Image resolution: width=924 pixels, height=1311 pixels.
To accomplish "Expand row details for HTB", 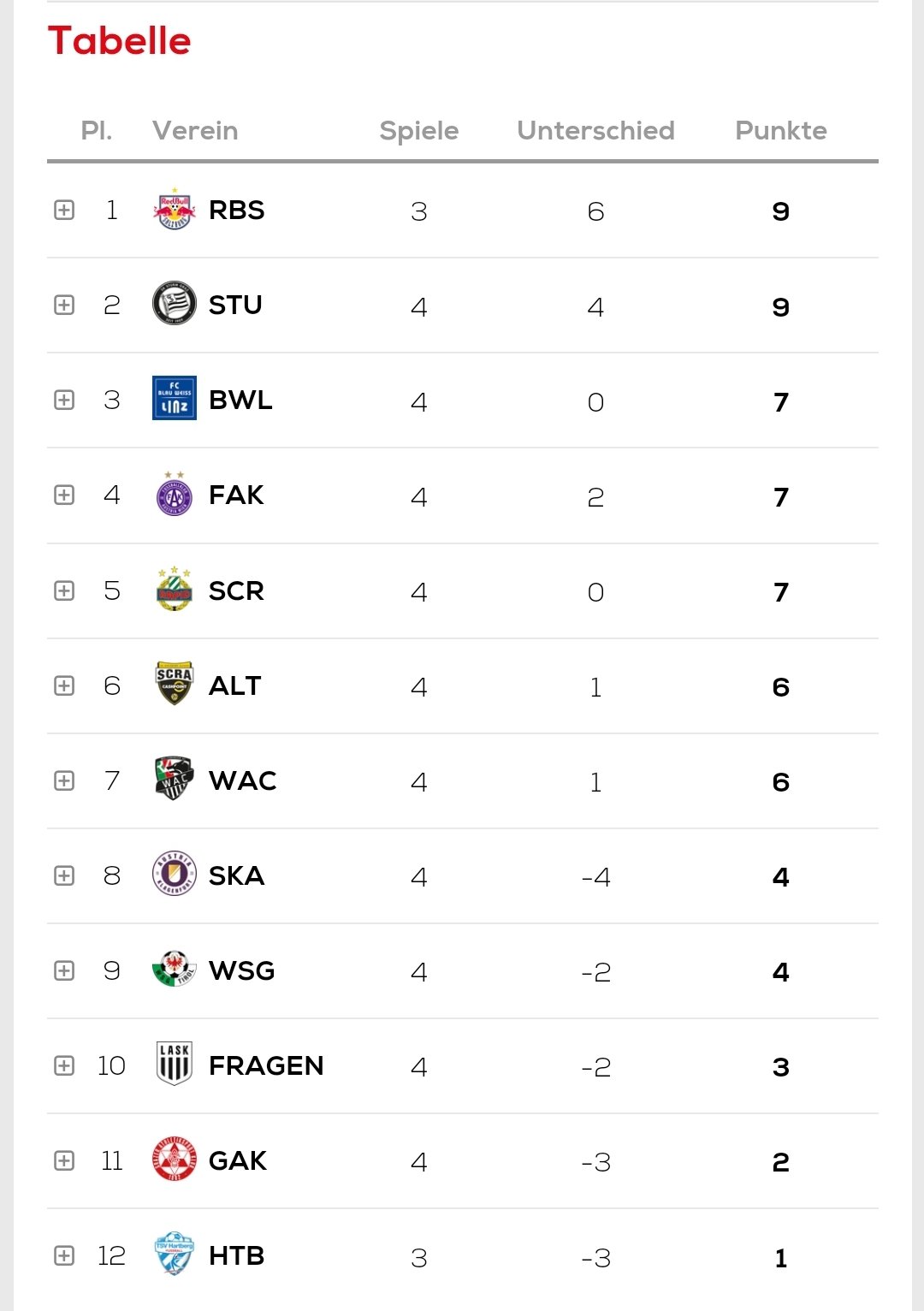I will click(64, 1255).
